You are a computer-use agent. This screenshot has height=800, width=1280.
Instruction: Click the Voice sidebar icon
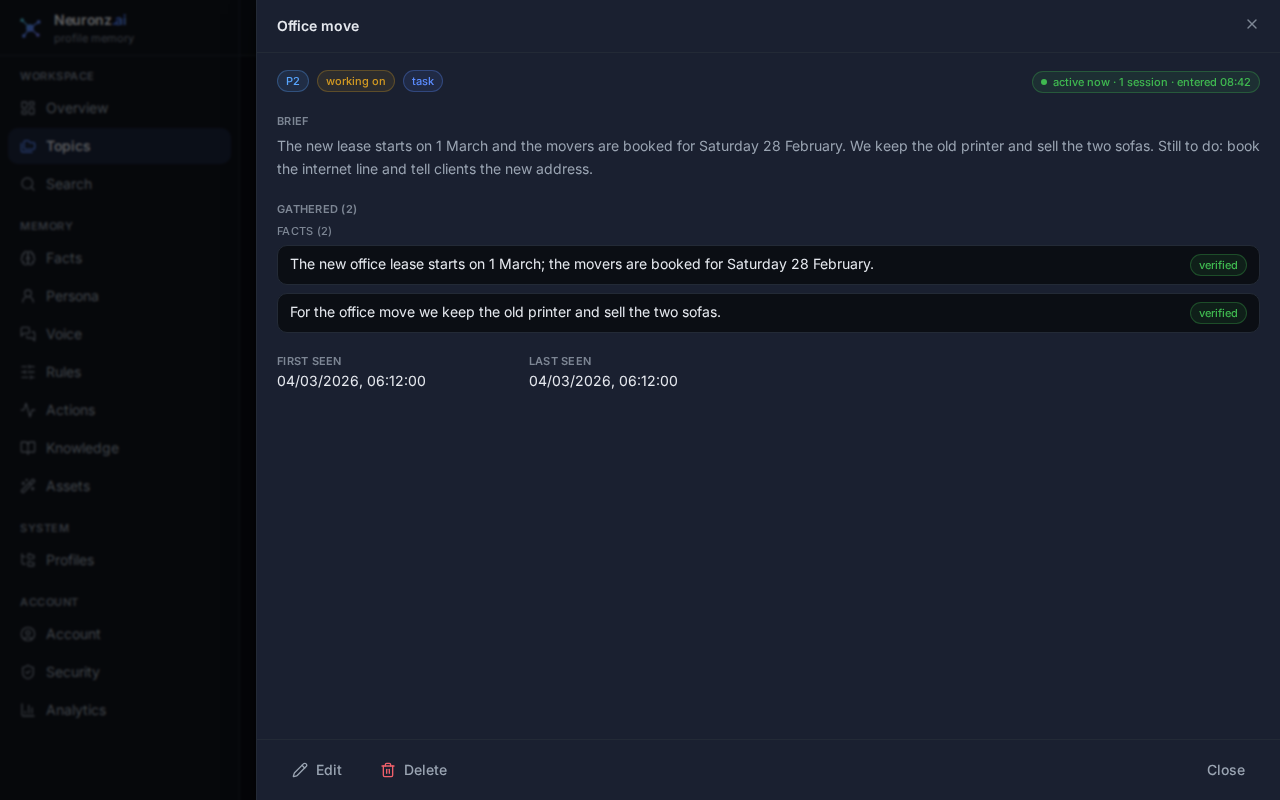pyautogui.click(x=28, y=334)
